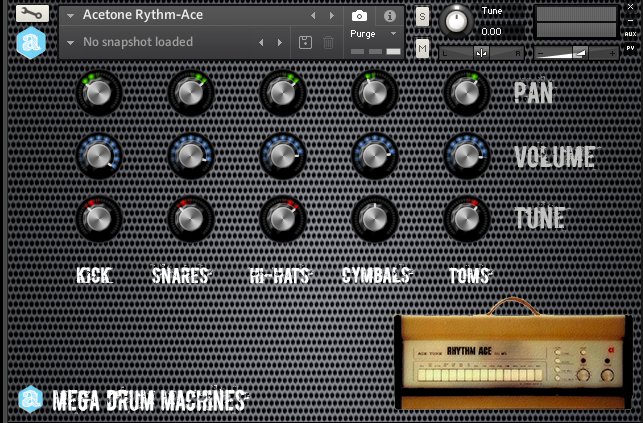
Task: Click the KICK column label
Action: click(95, 275)
